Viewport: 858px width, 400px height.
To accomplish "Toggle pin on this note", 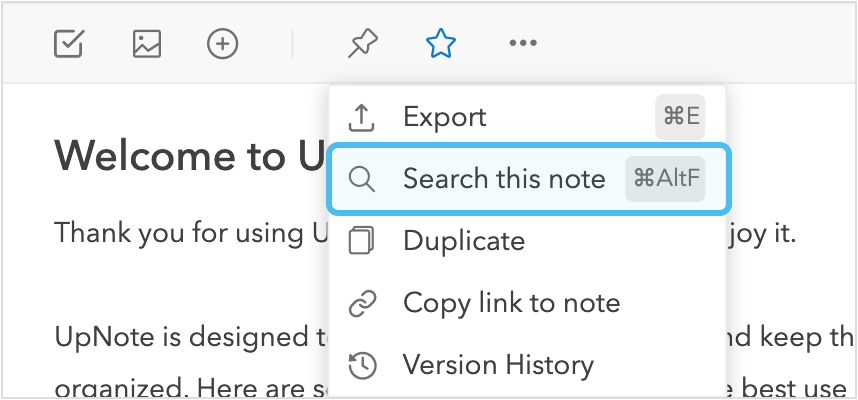I will [362, 43].
